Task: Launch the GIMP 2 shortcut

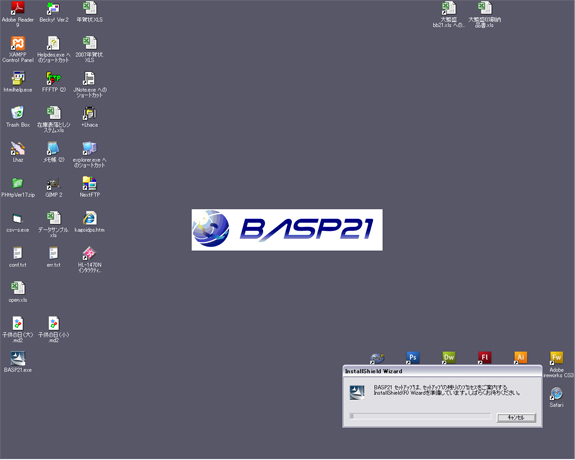Action: coord(54,183)
